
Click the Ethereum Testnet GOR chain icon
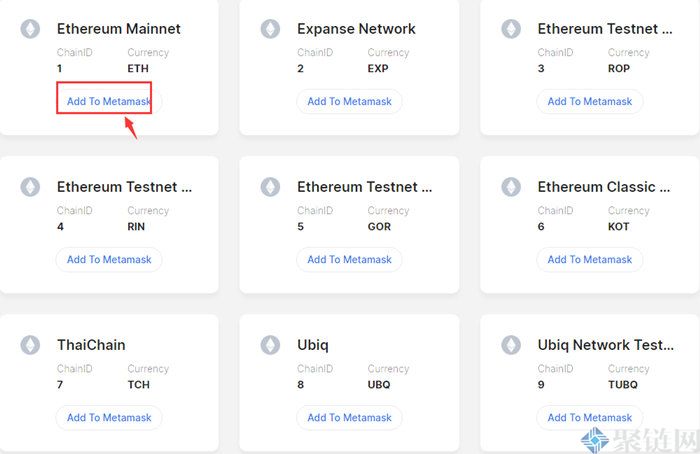click(x=270, y=187)
